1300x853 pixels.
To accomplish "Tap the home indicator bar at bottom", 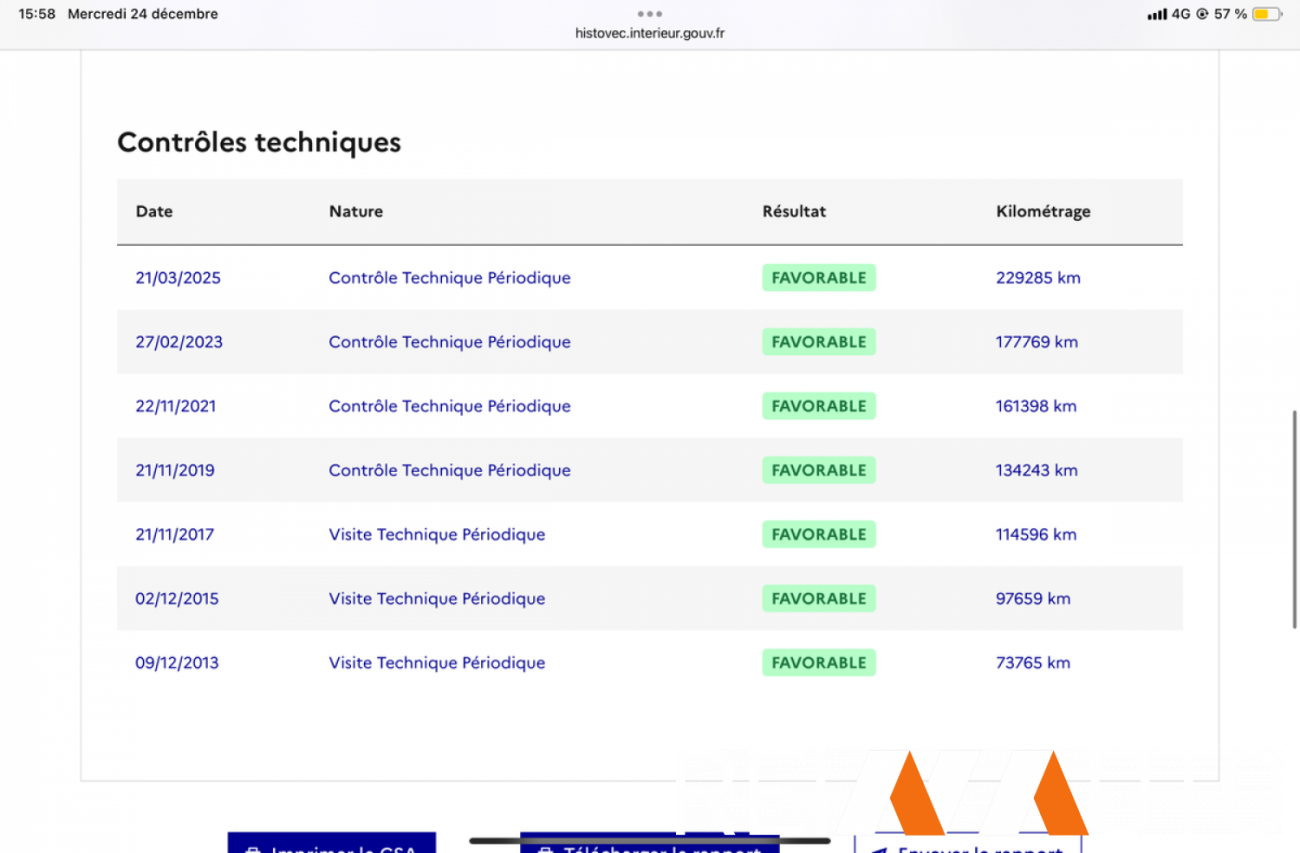I will coord(649,840).
